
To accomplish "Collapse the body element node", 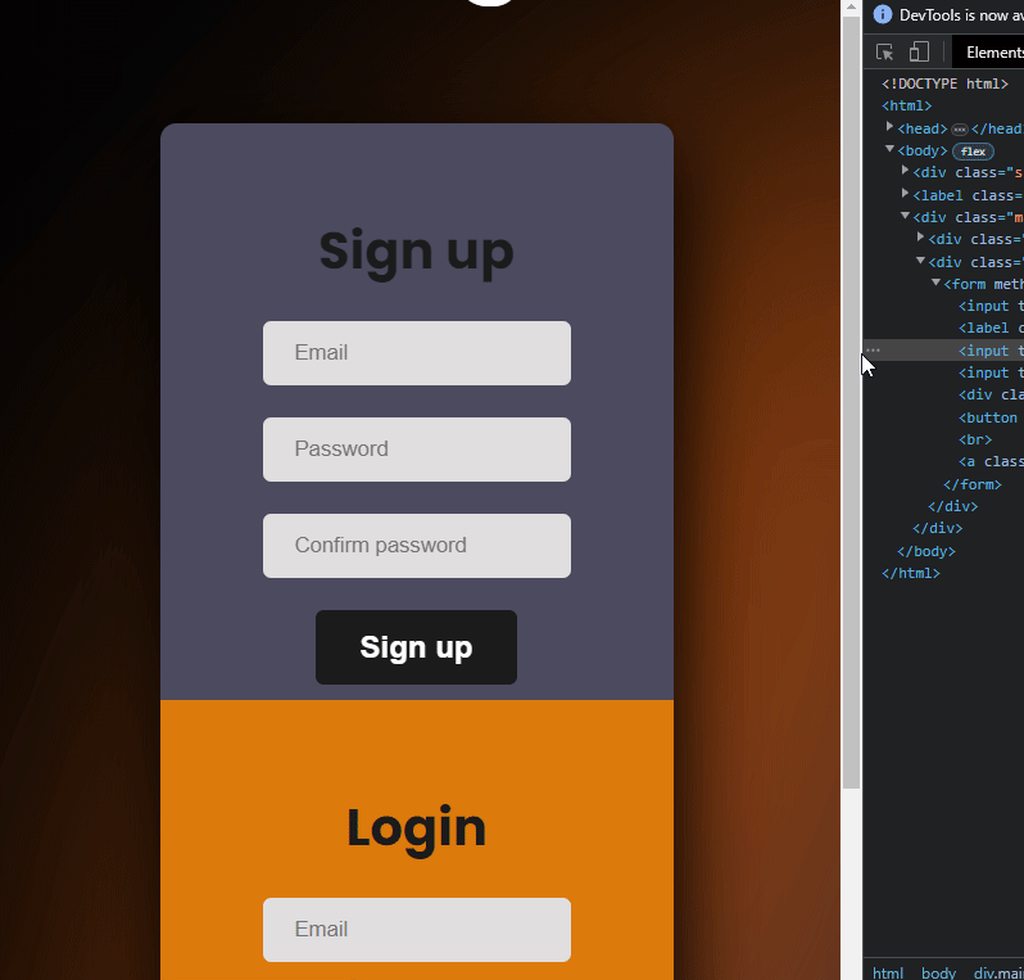I will click(889, 150).
